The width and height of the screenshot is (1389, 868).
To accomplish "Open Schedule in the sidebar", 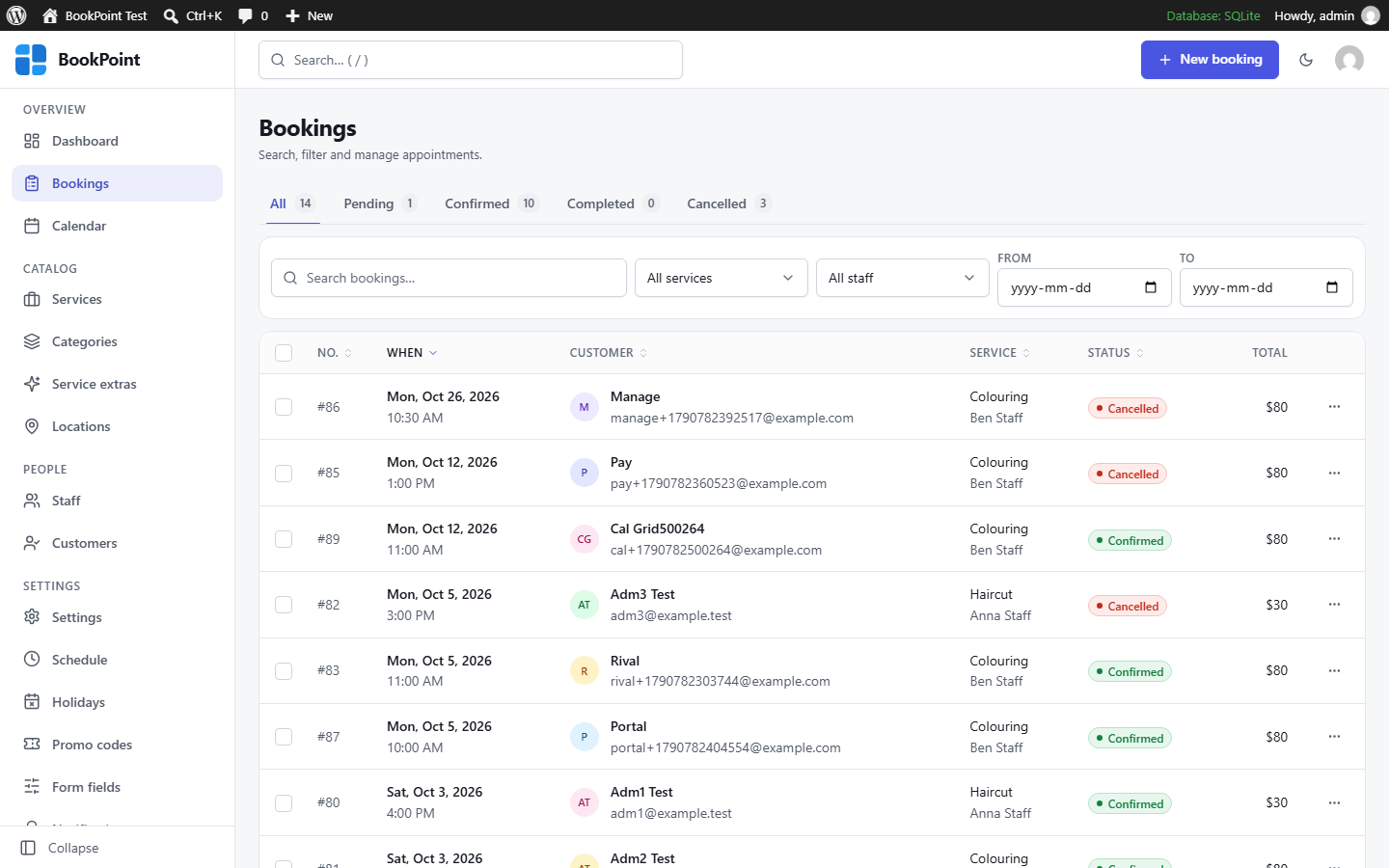I will click(117, 660).
